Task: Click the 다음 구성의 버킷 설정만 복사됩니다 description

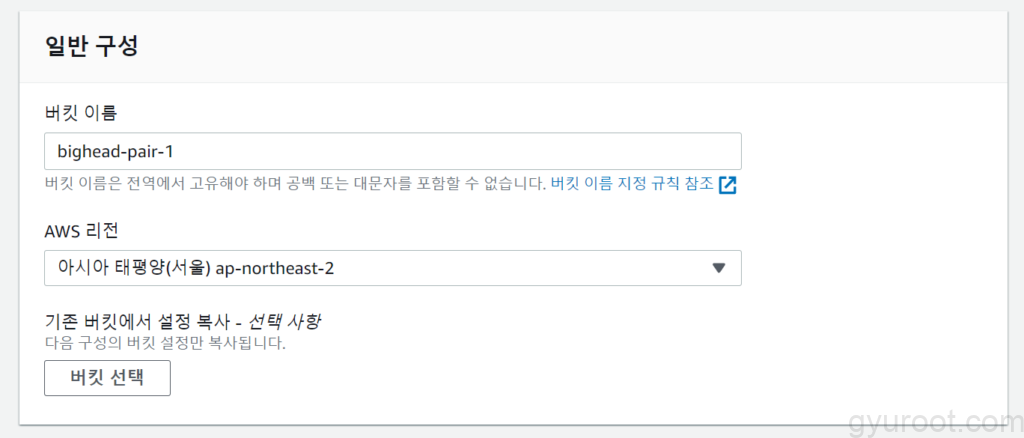Action: [x=166, y=343]
